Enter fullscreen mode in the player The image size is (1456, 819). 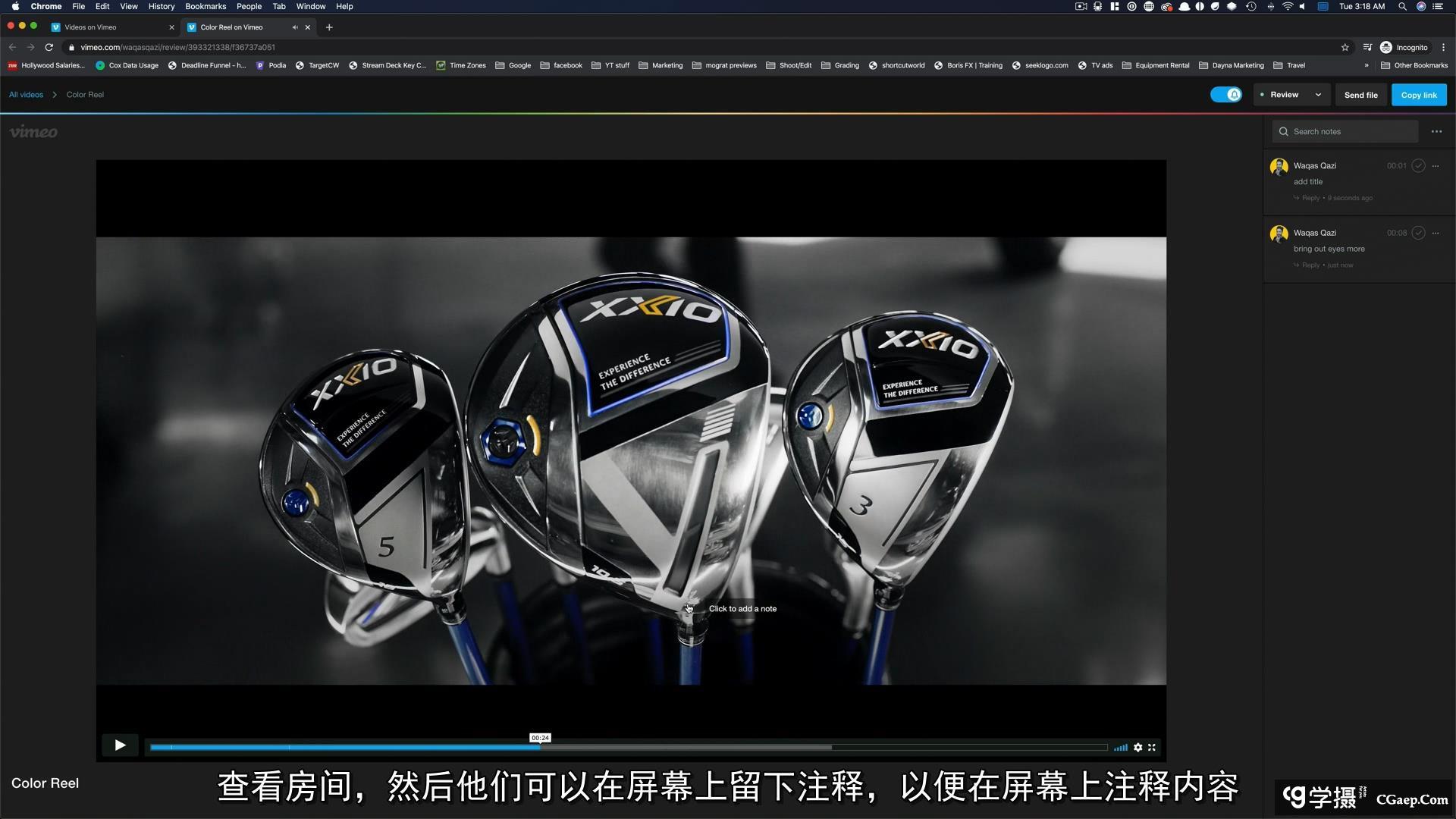pyautogui.click(x=1152, y=748)
